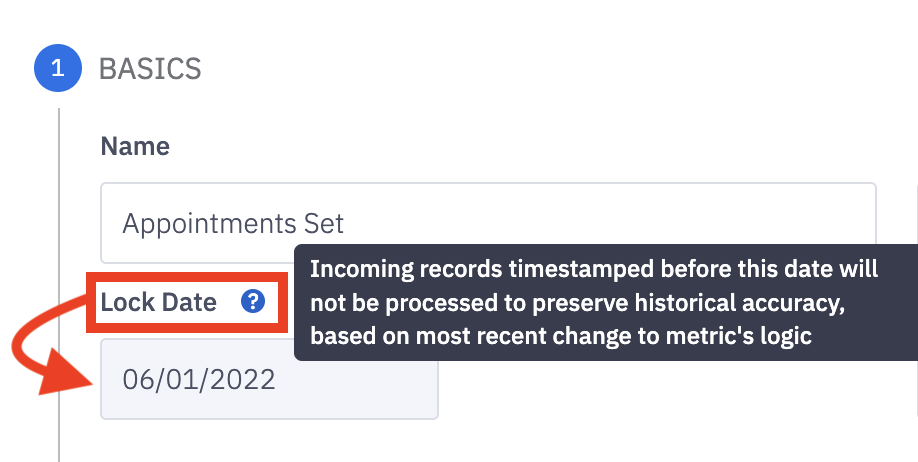Click the dark tooltip box
This screenshot has width=918, height=462.
point(605,302)
